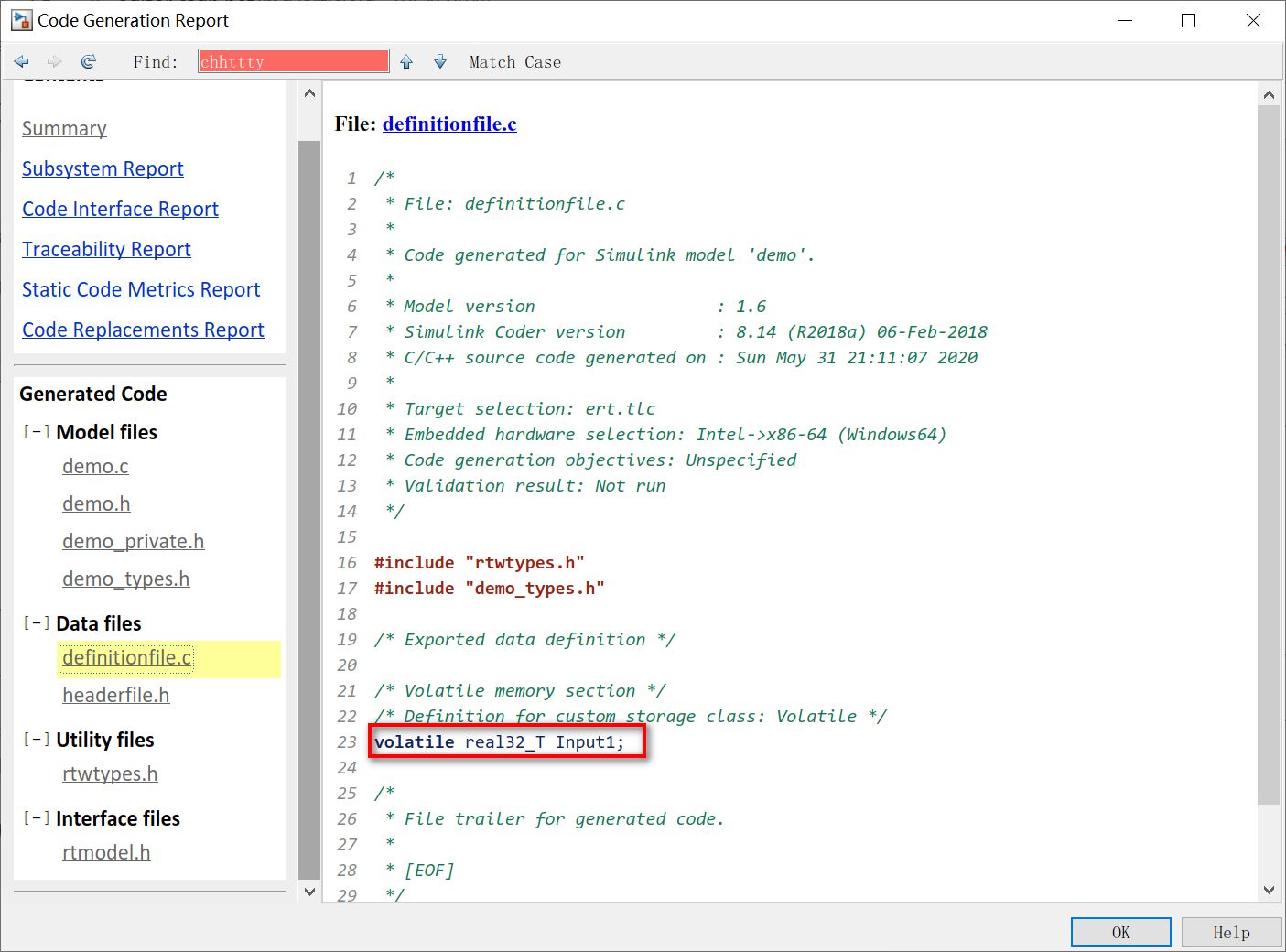Collapse the Data files group
This screenshot has height=952, width=1286.
[x=37, y=622]
